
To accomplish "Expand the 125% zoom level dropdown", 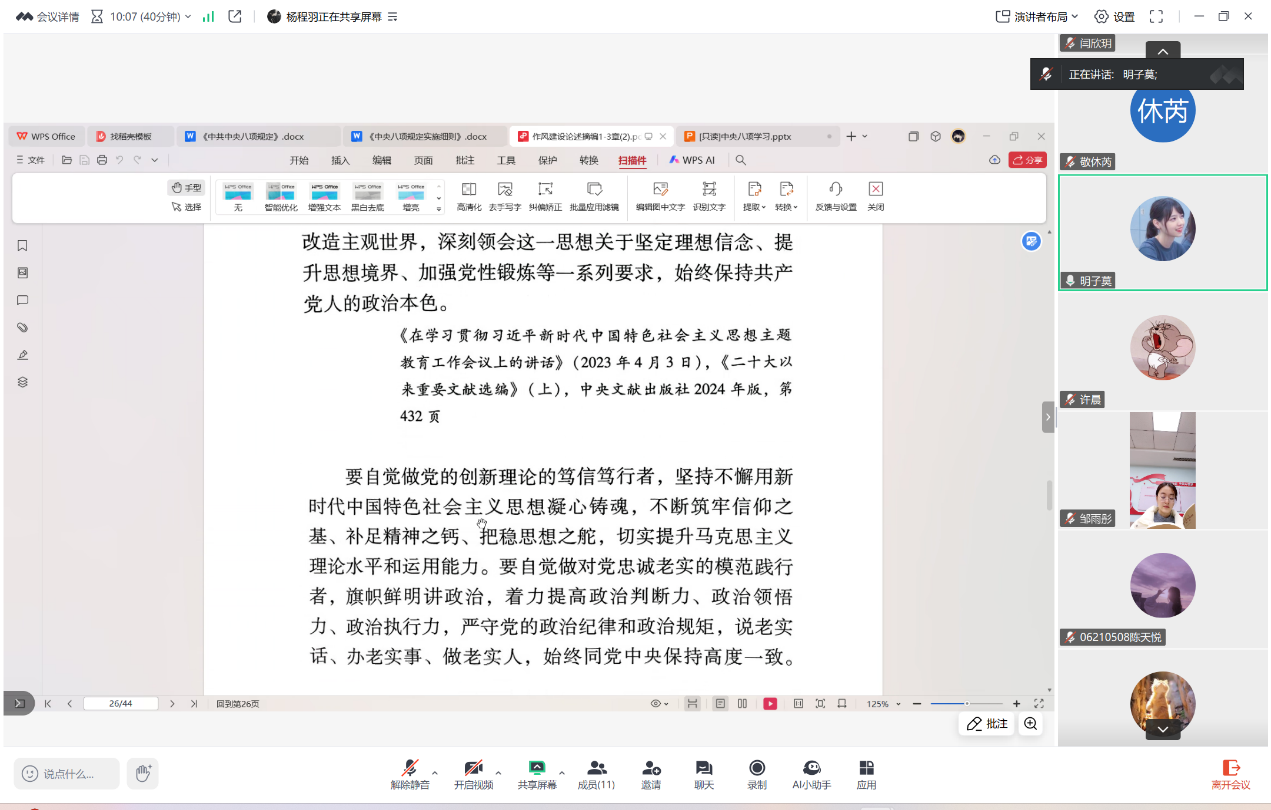I will click(x=883, y=704).
